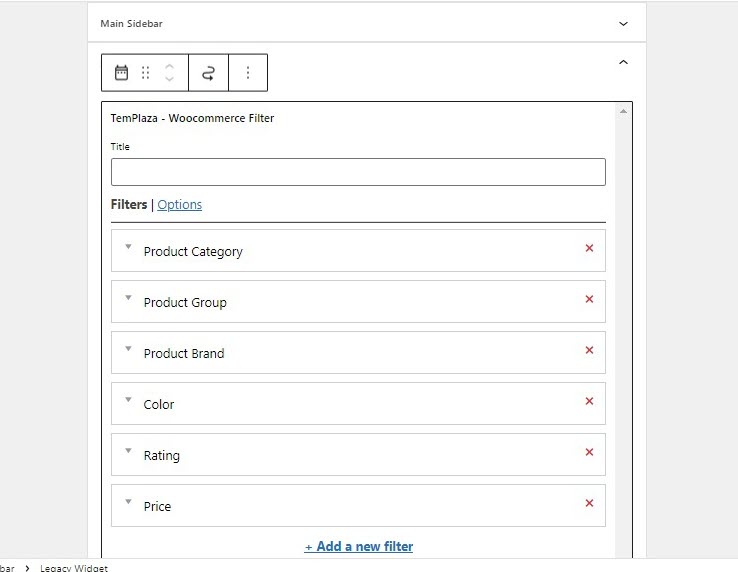The width and height of the screenshot is (738, 572).
Task: Remove the Product Group filter
Action: 589,299
